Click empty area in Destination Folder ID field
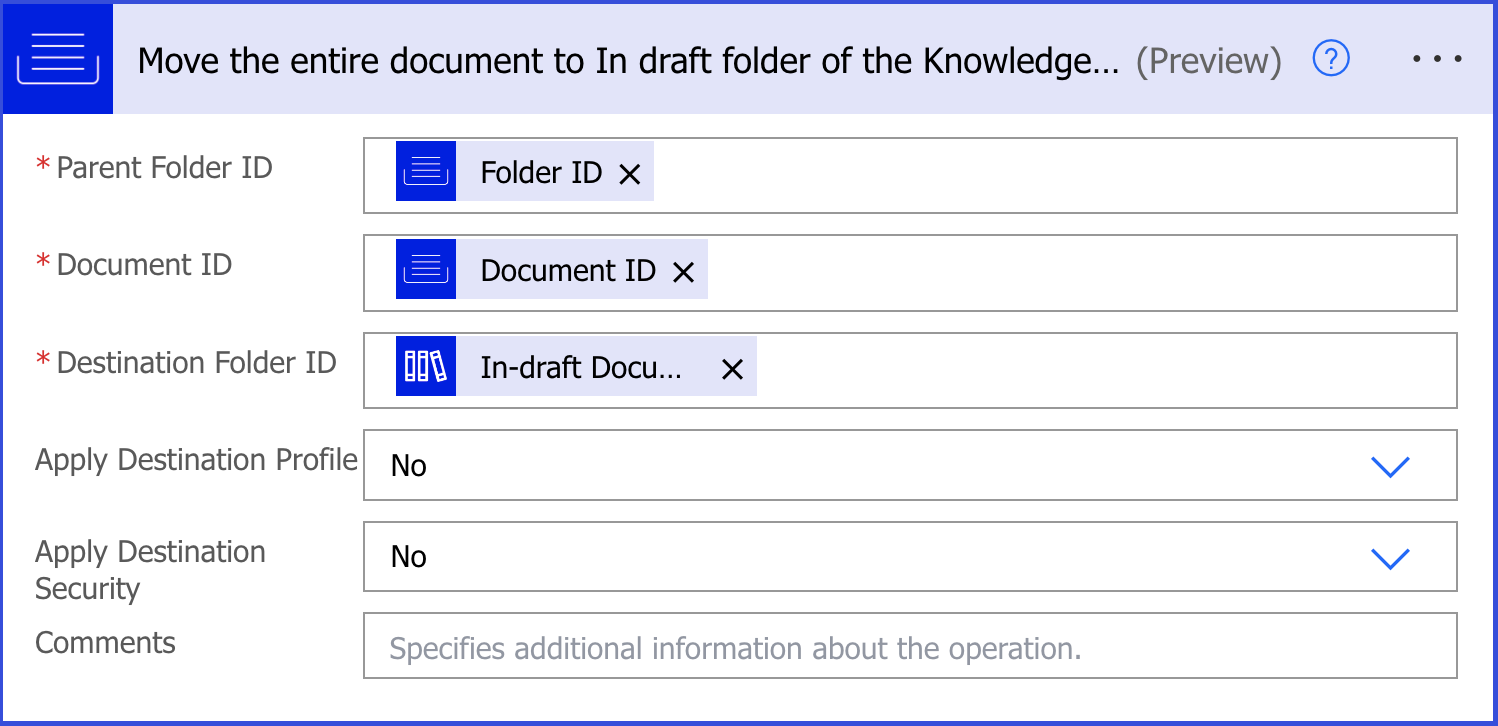1498x726 pixels. point(1100,370)
